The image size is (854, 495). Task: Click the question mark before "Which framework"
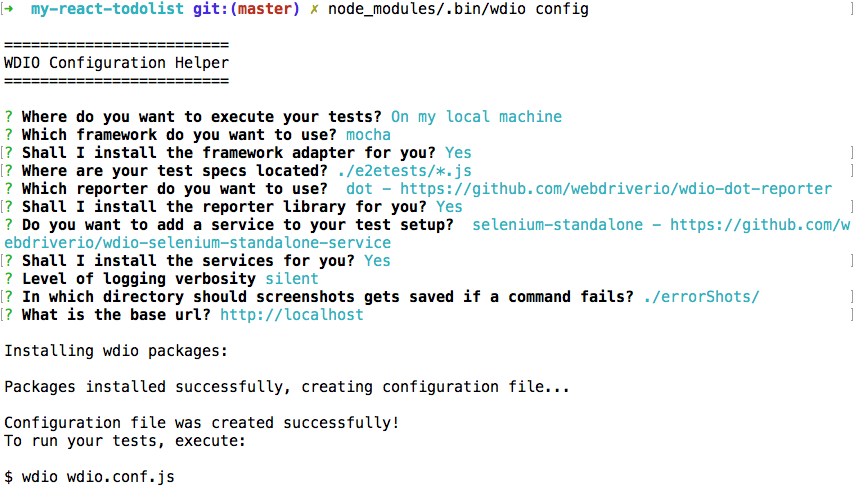9,135
